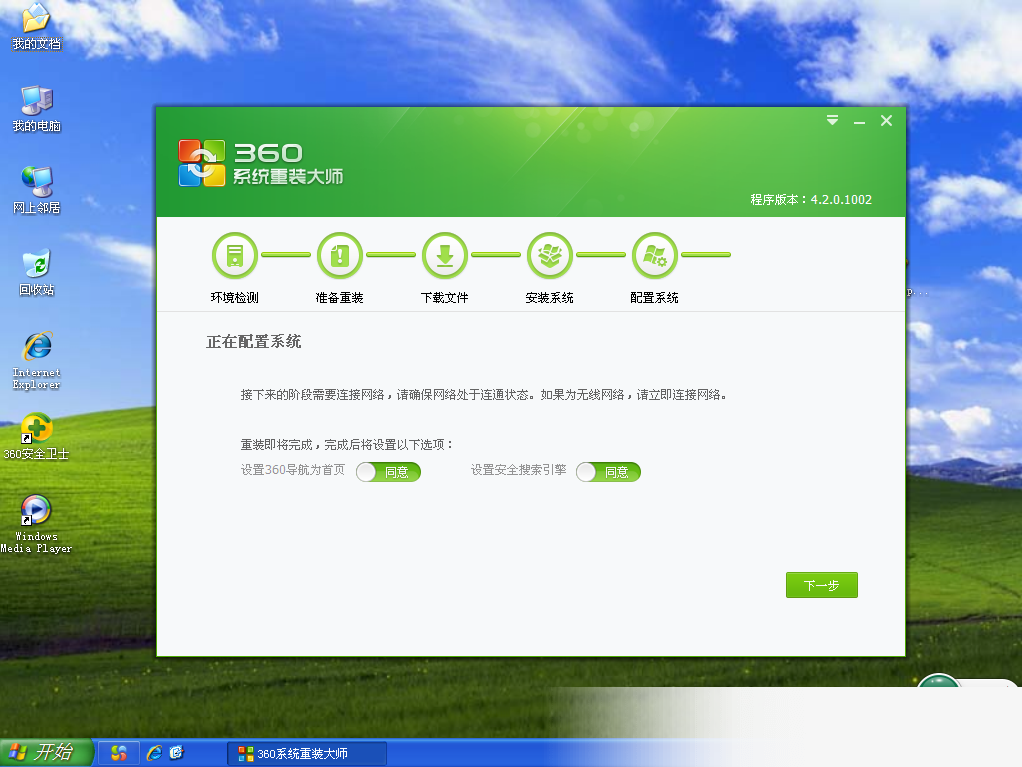Screen dimensions: 1022x767
Task: Click the colorful quick launch taskbar icon
Action: tap(119, 753)
